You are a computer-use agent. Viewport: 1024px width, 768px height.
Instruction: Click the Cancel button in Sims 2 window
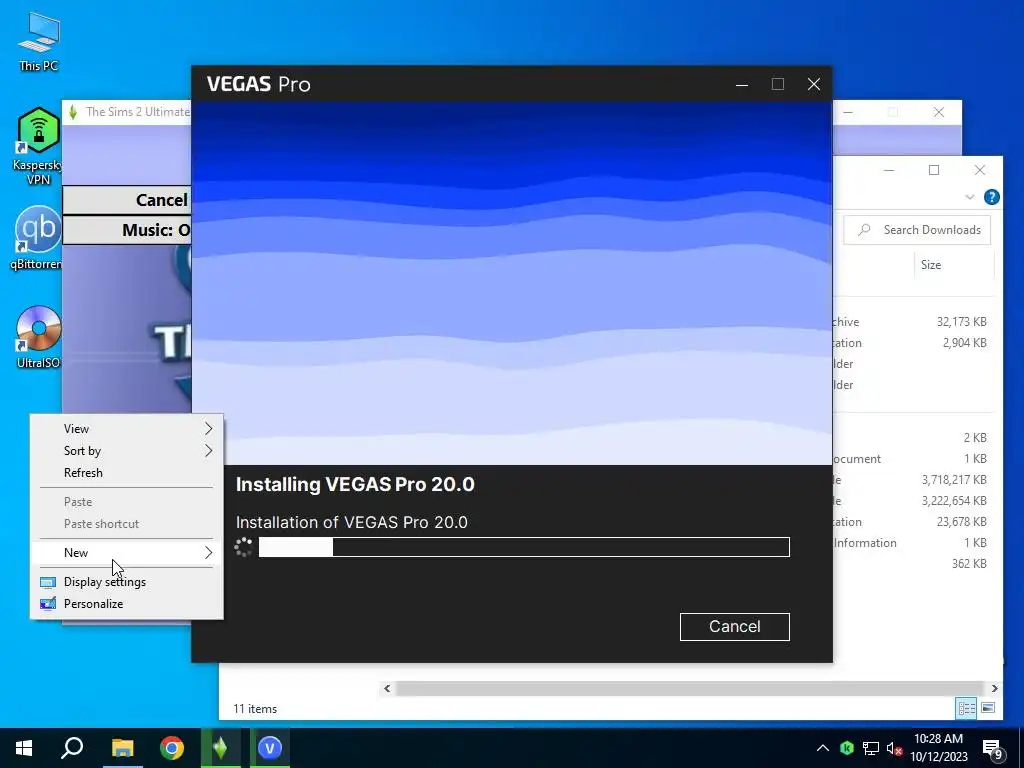[127, 200]
